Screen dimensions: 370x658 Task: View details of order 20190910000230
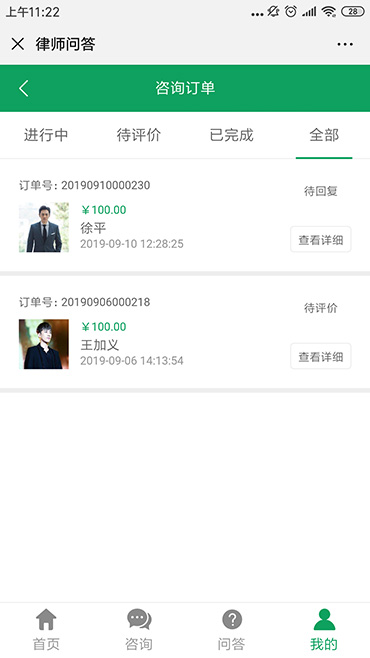pos(320,240)
